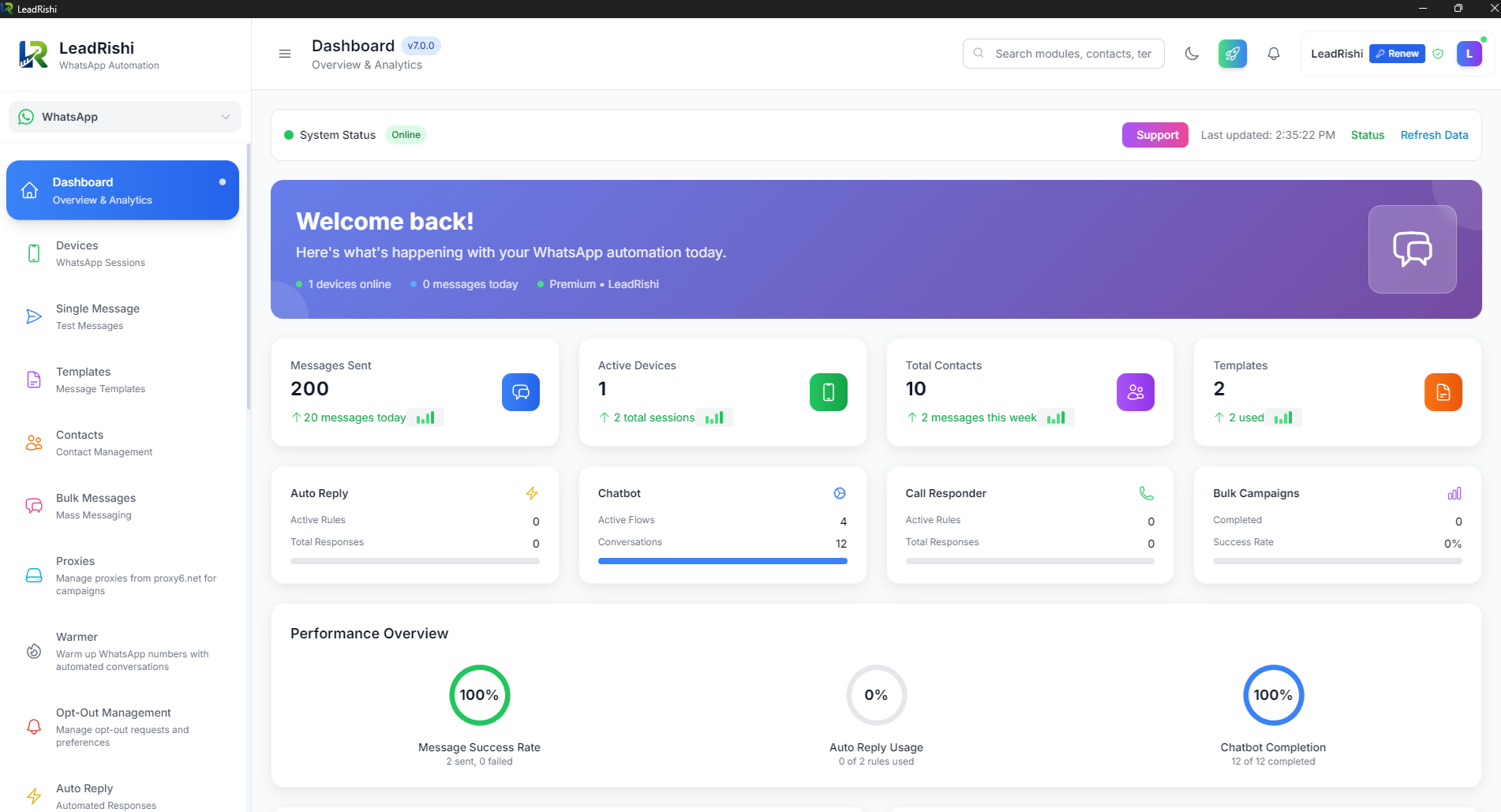Open notifications bell icon
The width and height of the screenshot is (1501, 812).
tap(1274, 54)
